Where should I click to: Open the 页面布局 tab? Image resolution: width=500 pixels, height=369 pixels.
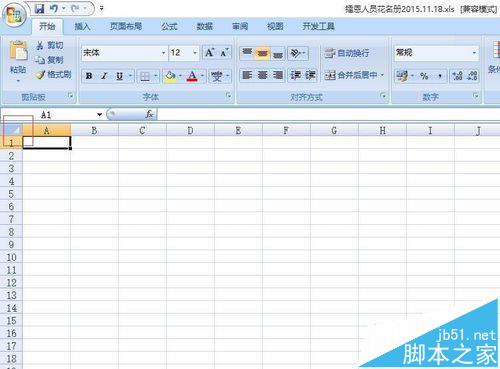(x=126, y=26)
